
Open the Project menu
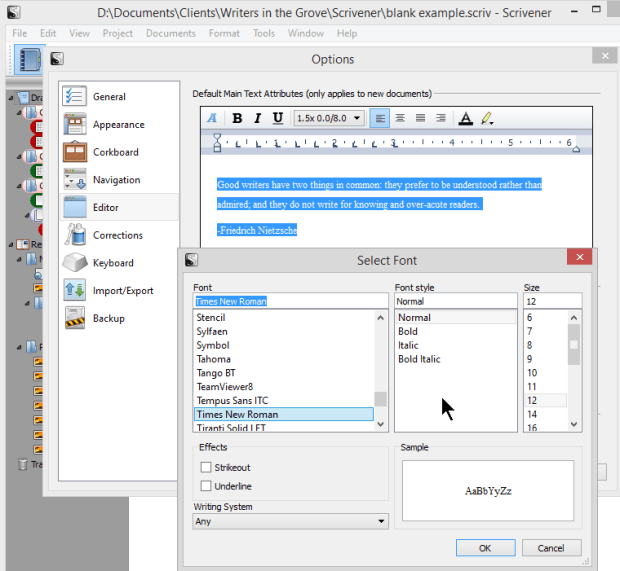point(117,33)
